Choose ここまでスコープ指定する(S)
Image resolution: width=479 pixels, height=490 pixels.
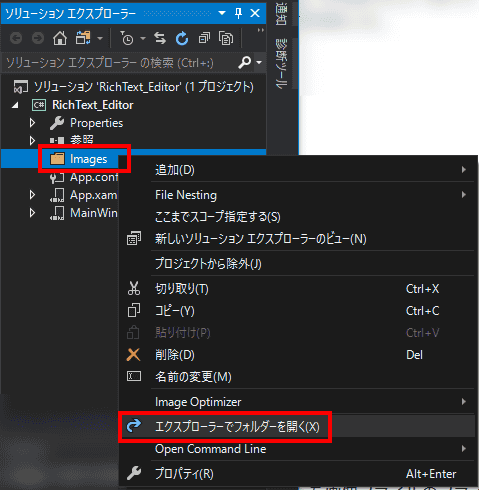coord(298,217)
